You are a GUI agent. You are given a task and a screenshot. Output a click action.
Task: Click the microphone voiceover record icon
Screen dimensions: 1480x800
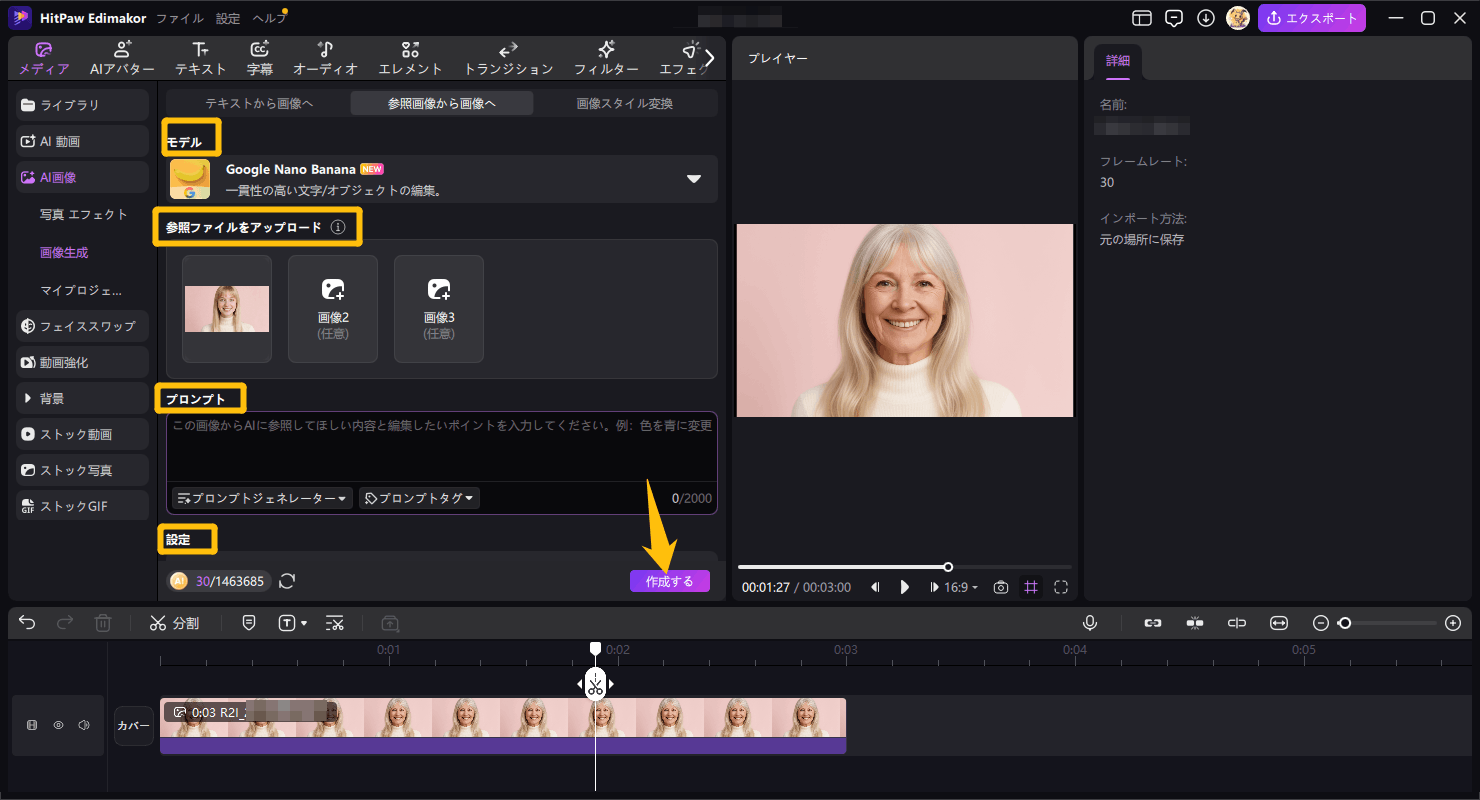pyautogui.click(x=1090, y=623)
